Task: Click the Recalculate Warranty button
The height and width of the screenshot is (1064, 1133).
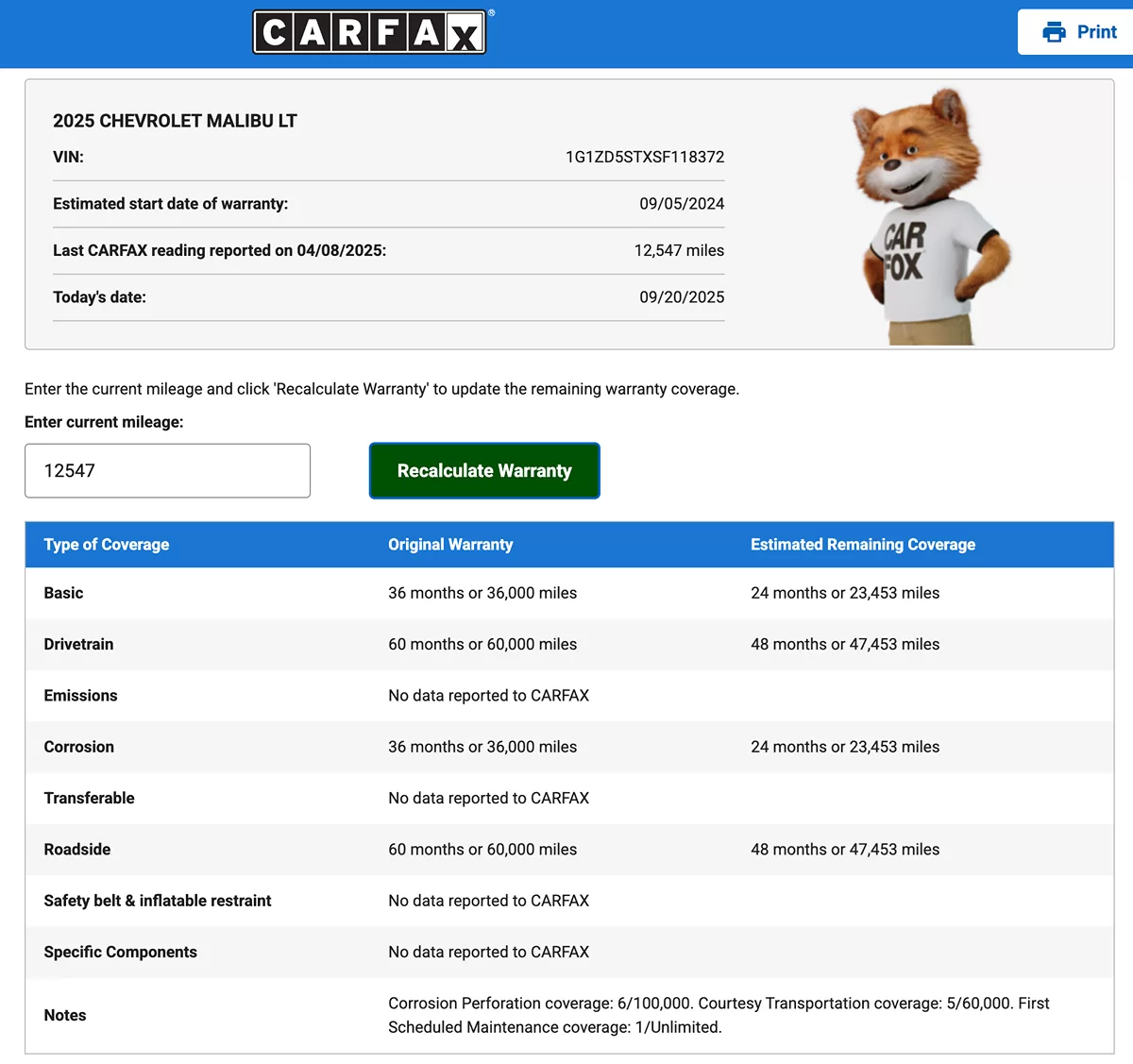Action: pyautogui.click(x=484, y=470)
